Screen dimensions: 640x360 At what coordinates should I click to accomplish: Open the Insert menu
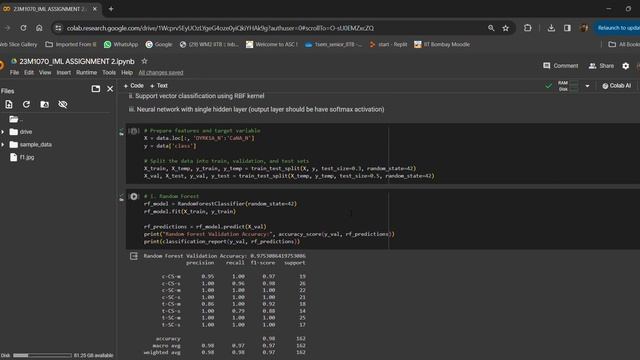[63, 72]
